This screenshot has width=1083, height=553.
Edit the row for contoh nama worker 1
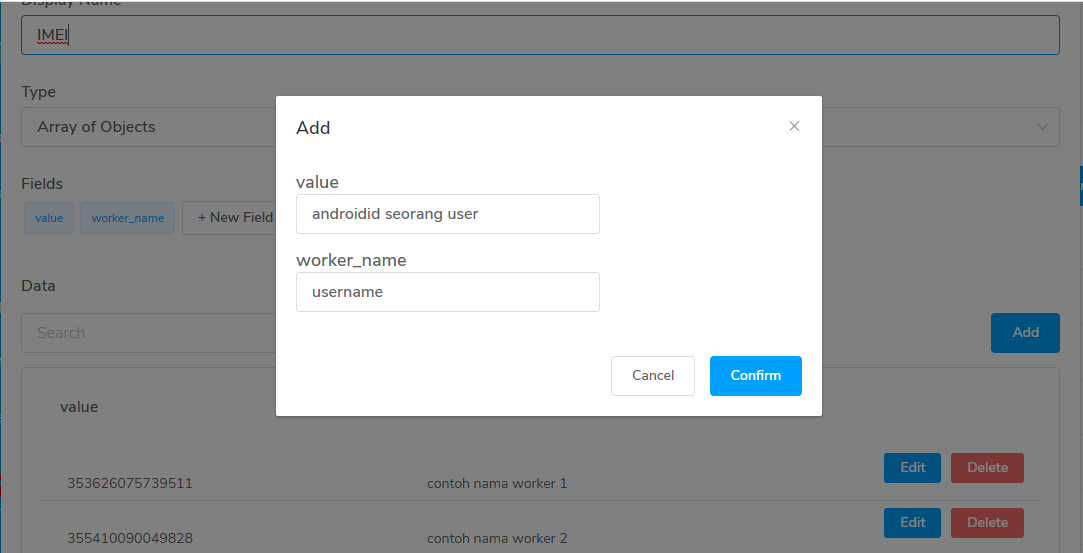tap(912, 468)
